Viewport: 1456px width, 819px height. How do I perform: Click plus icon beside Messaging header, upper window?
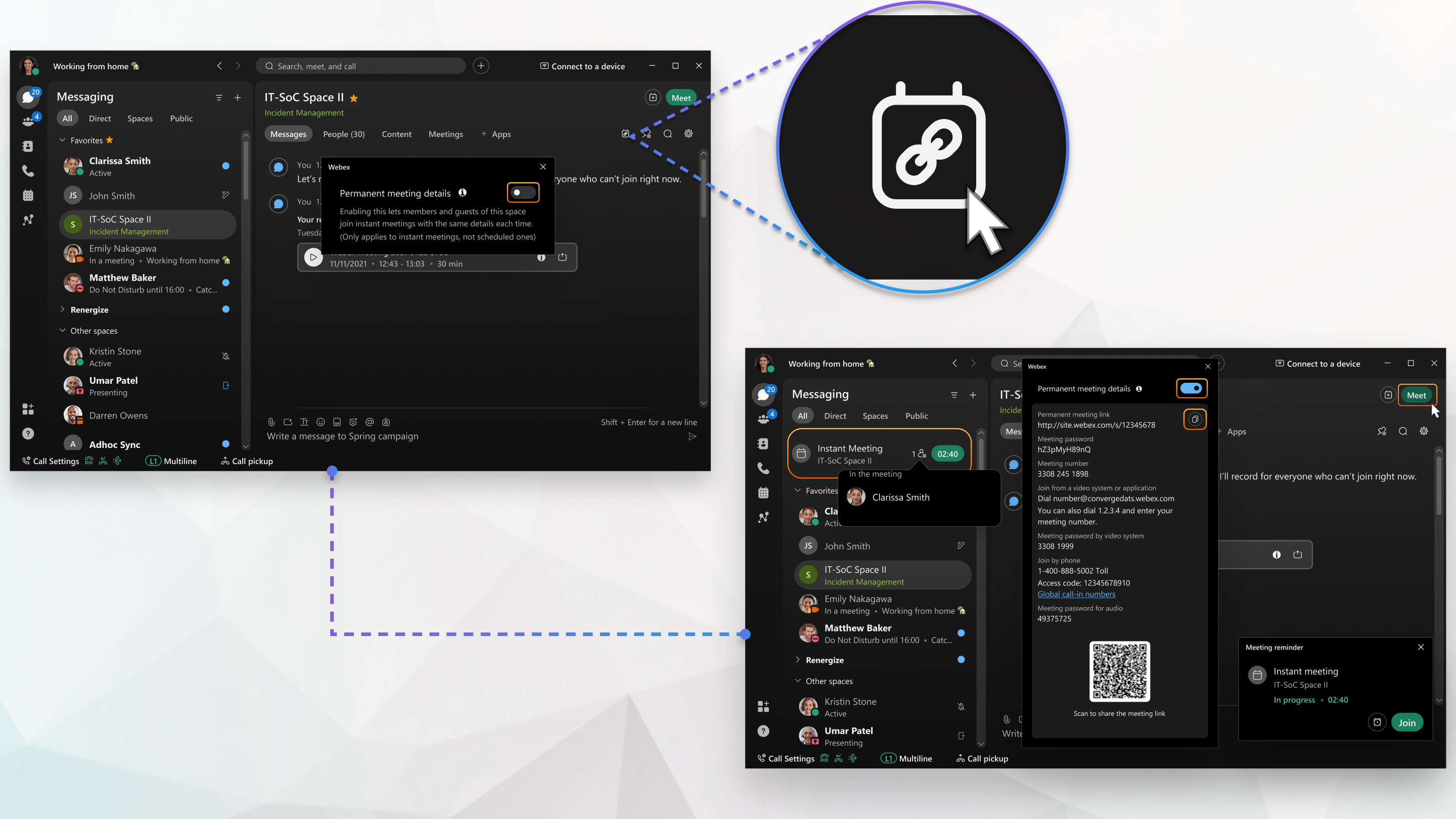[238, 98]
